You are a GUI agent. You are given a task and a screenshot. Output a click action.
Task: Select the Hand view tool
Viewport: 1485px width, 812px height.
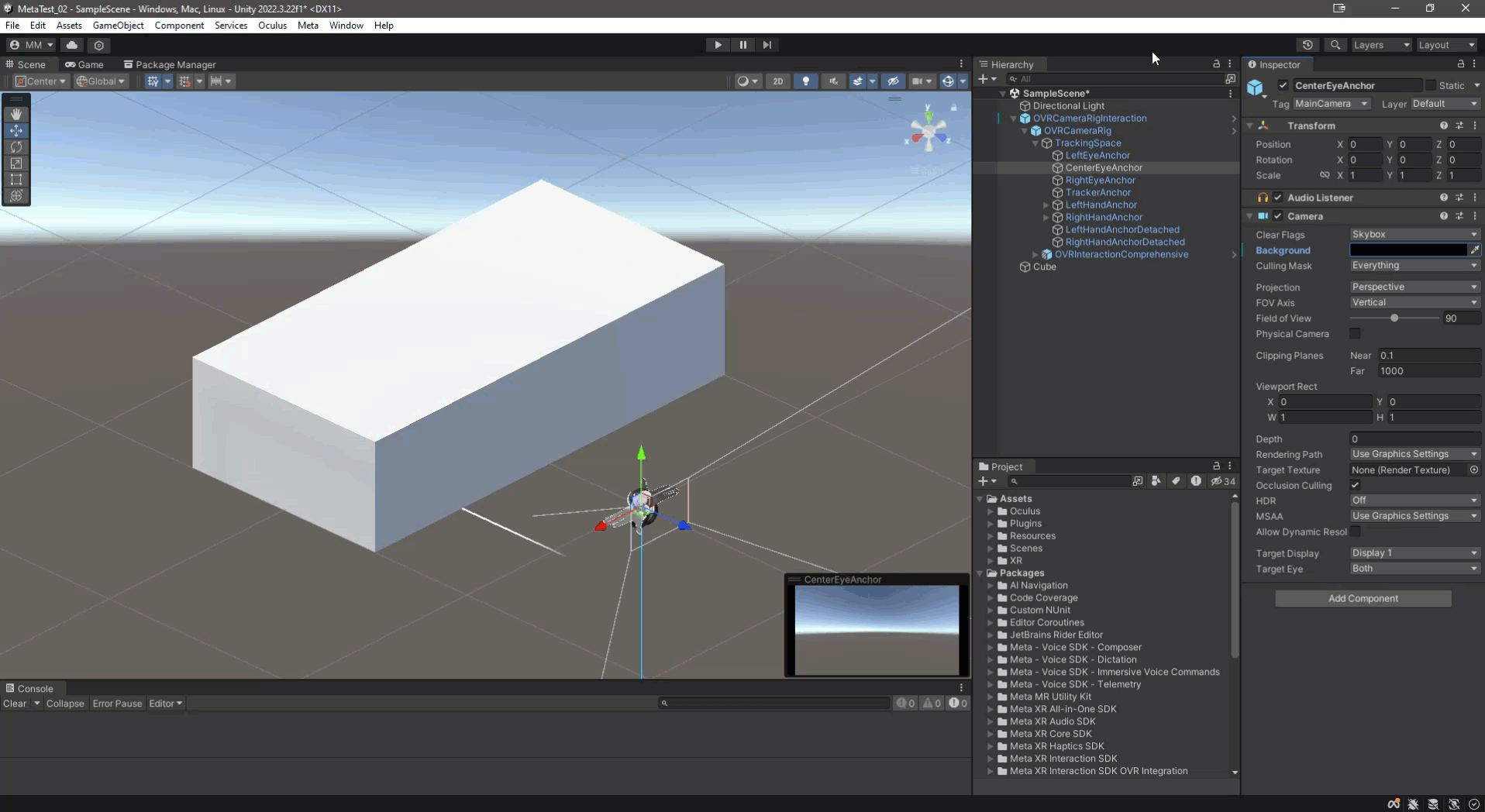point(16,114)
